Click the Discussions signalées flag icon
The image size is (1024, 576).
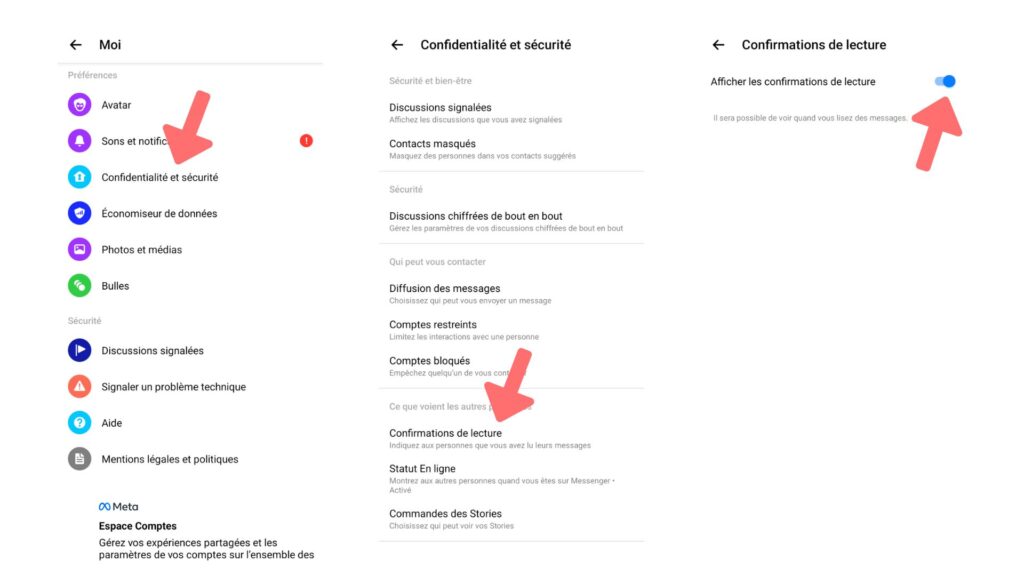(80, 350)
